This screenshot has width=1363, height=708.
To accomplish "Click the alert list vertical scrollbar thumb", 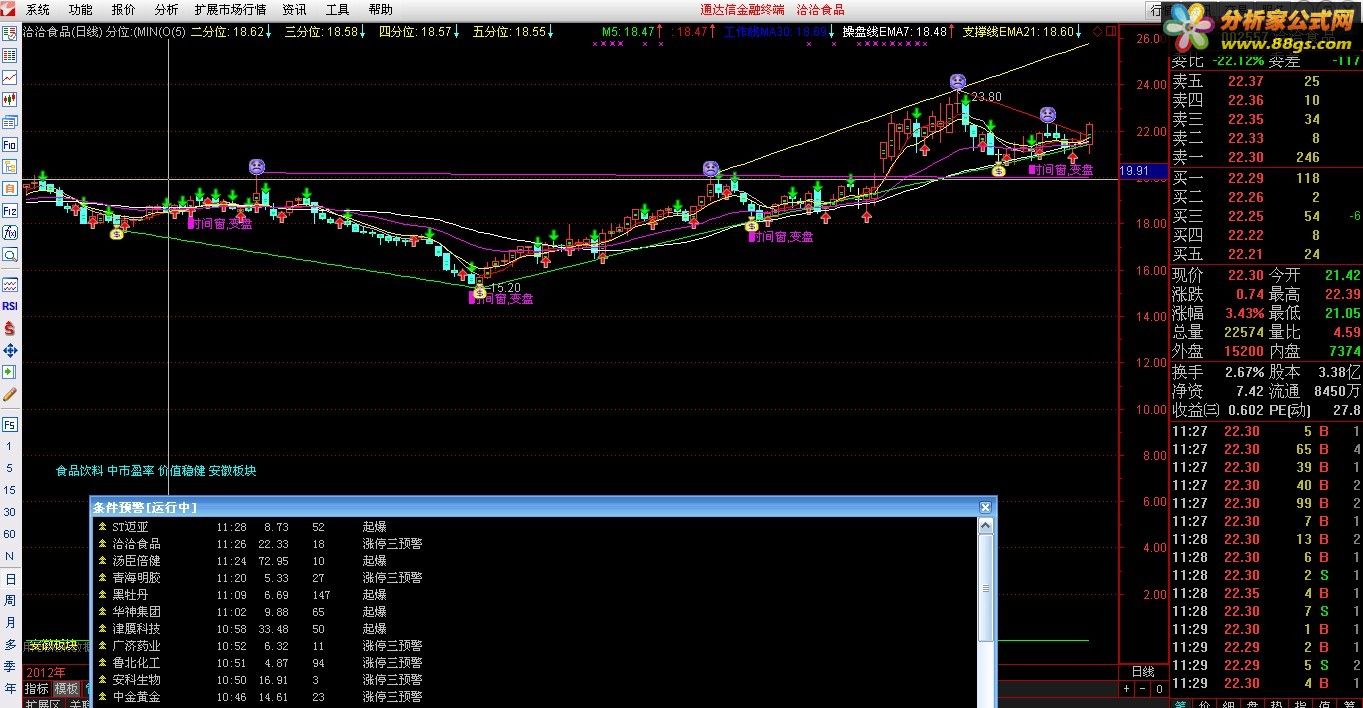I will [986, 588].
